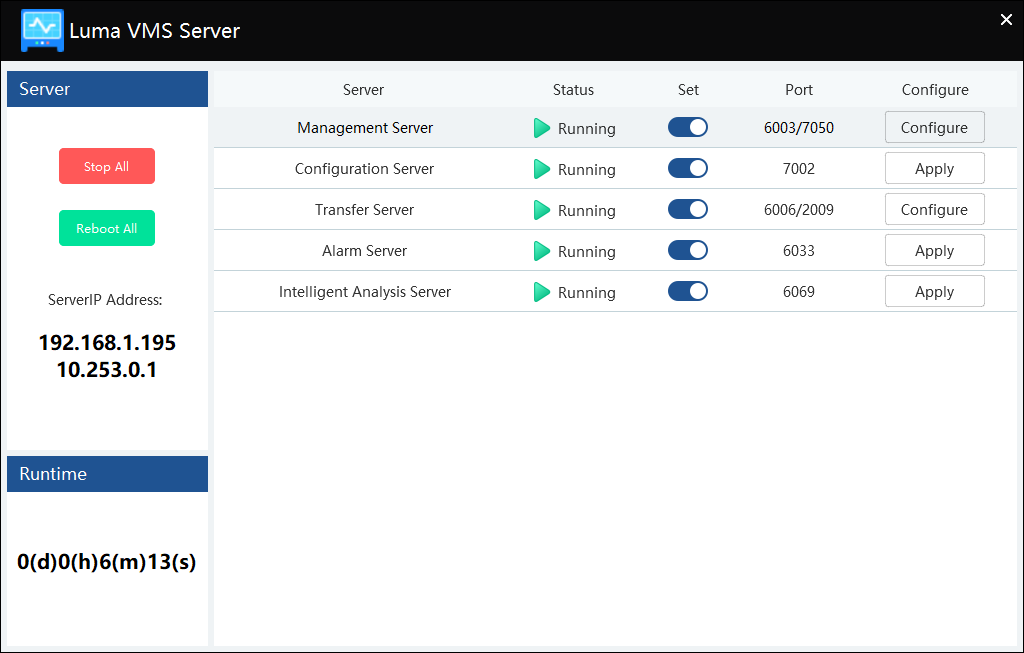This screenshot has width=1024, height=653.
Task: Click the green Running icon for Transfer Server
Action: pyautogui.click(x=541, y=210)
